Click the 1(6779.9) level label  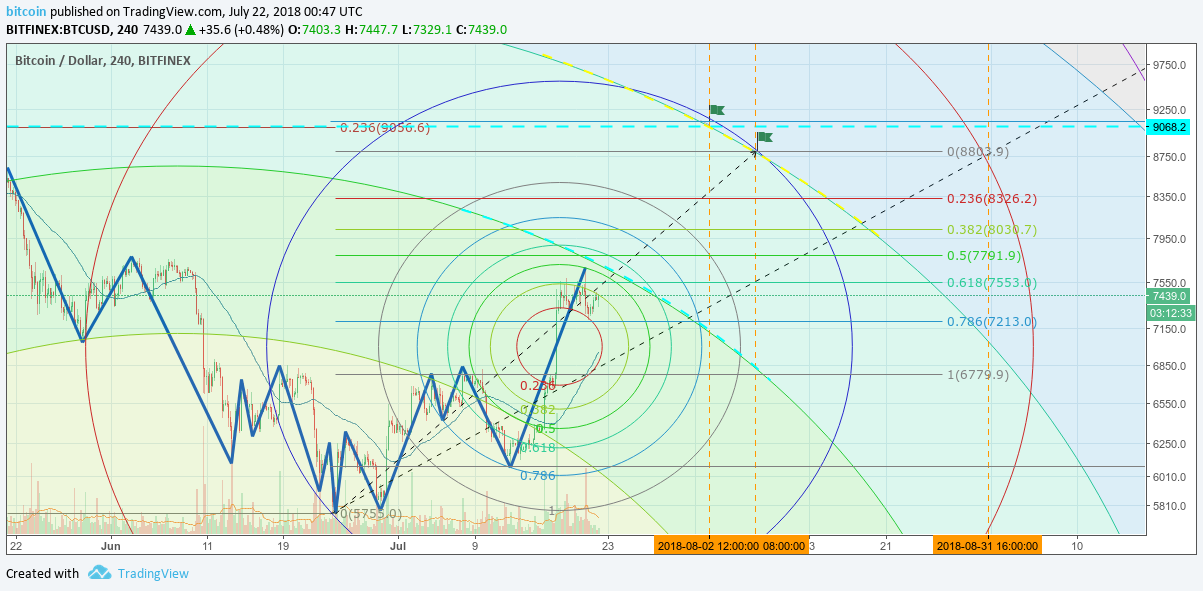point(977,375)
